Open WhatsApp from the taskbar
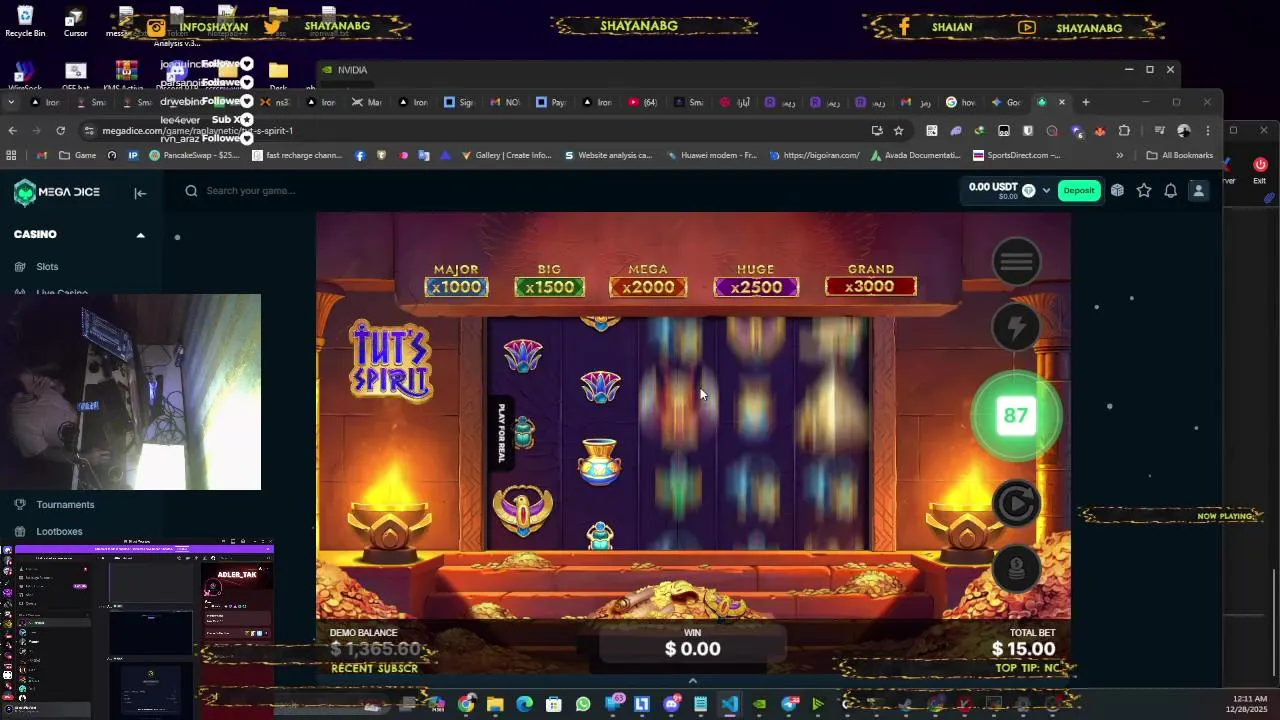This screenshot has height=720, width=1280. pyautogui.click(x=583, y=704)
